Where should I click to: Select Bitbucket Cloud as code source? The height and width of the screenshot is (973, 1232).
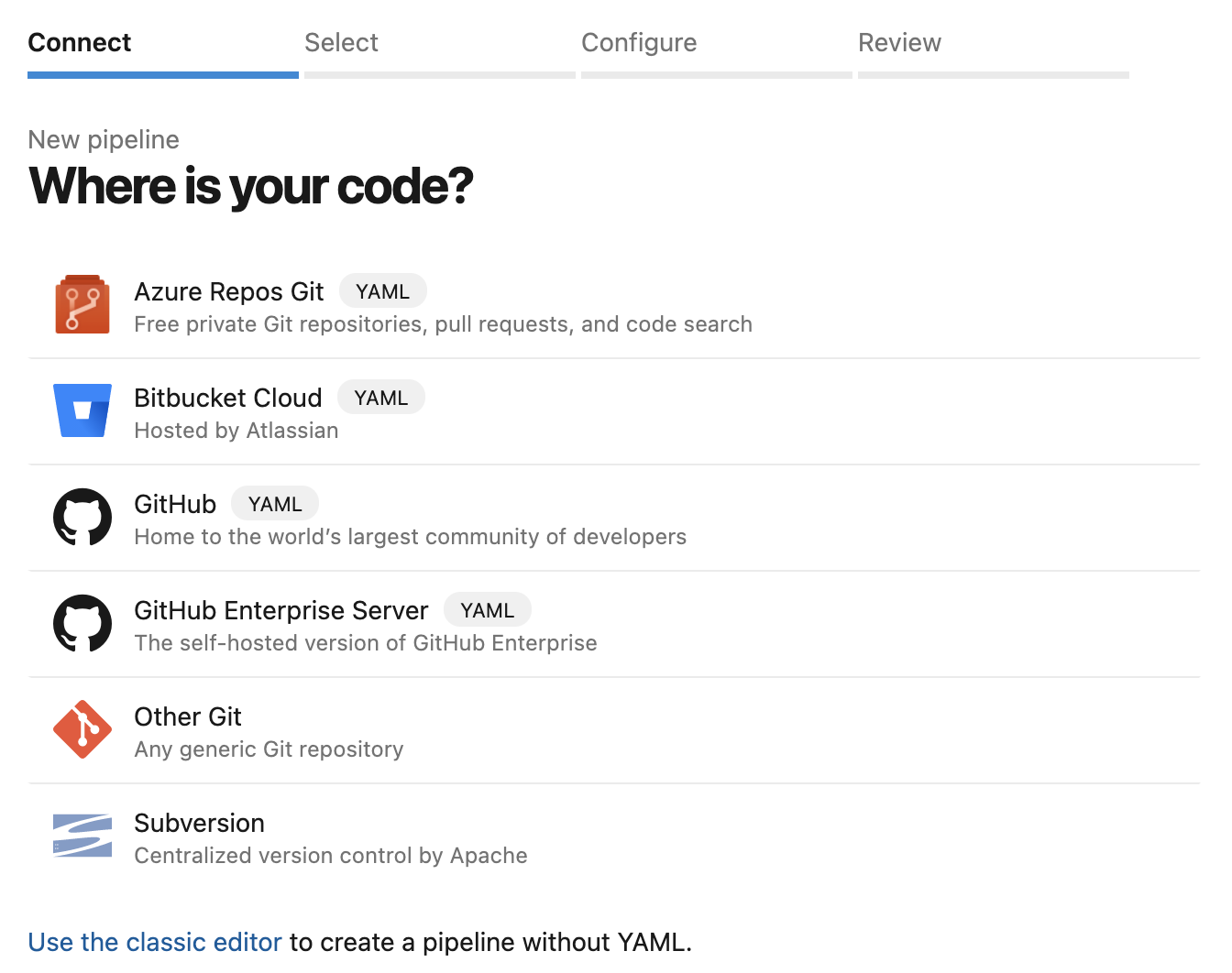(614, 412)
